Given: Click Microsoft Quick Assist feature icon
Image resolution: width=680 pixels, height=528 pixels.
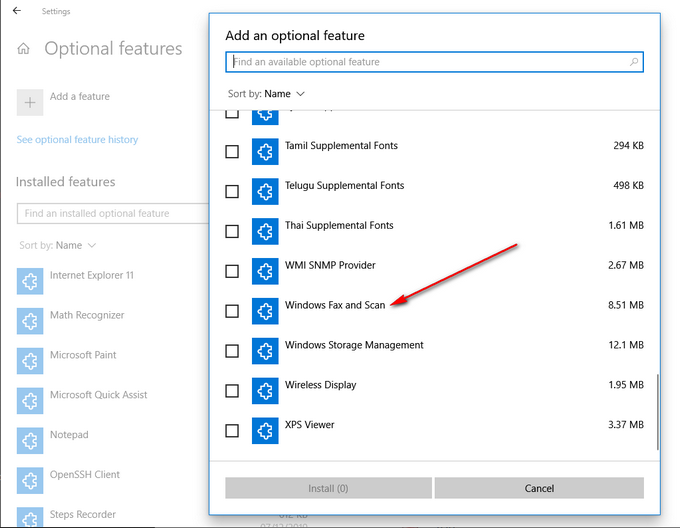Looking at the screenshot, I should 30,401.
